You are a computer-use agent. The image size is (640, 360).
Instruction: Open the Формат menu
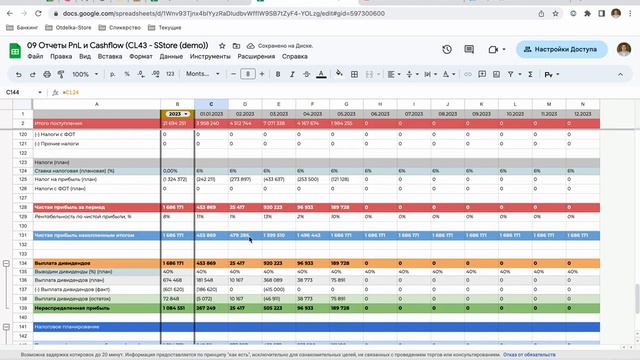(x=141, y=56)
